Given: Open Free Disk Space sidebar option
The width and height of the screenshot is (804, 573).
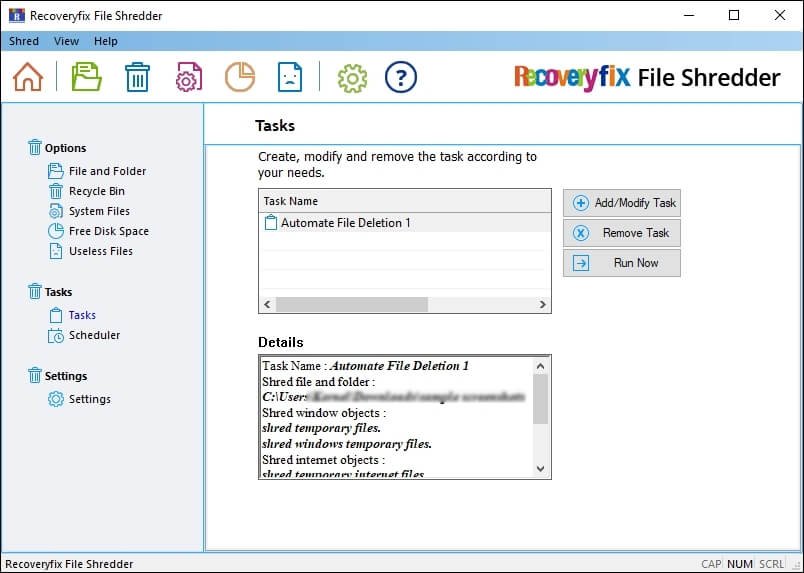Looking at the screenshot, I should click(x=108, y=231).
